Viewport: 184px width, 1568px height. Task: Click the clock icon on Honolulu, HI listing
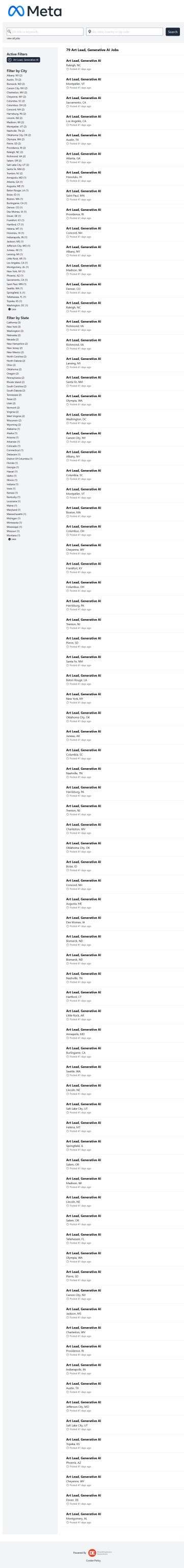pyautogui.click(x=67, y=181)
